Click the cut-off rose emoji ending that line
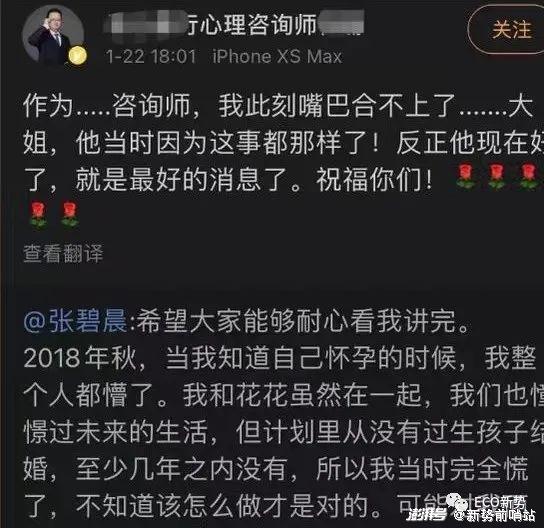The height and width of the screenshot is (528, 544). 530,177
